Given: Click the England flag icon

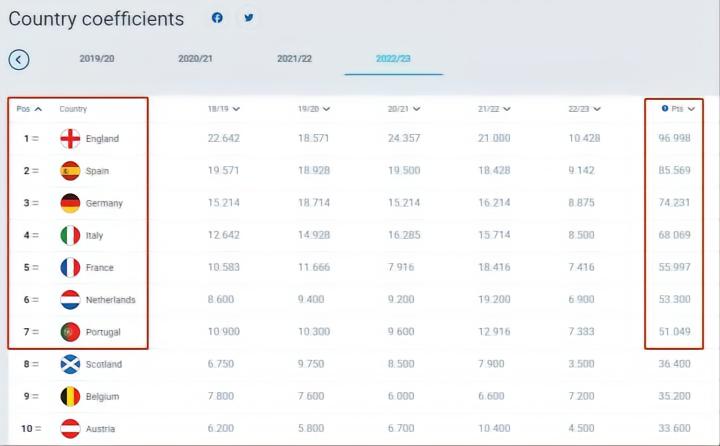Looking at the screenshot, I should (x=70, y=139).
